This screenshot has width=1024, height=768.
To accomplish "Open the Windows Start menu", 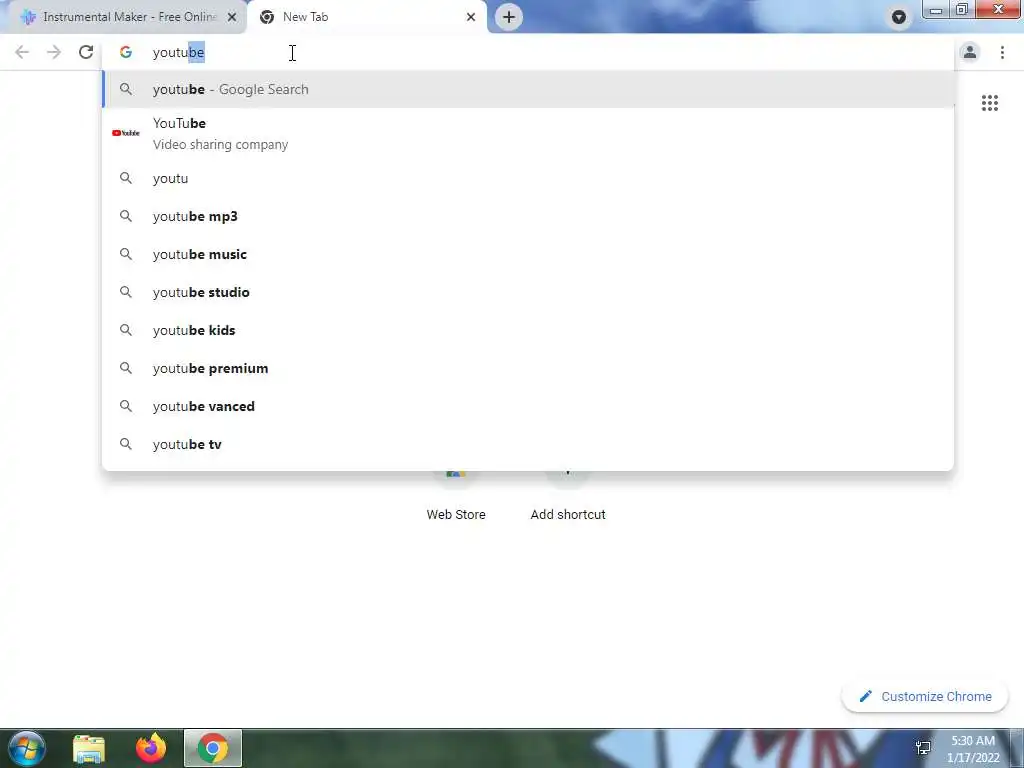I will (x=26, y=748).
